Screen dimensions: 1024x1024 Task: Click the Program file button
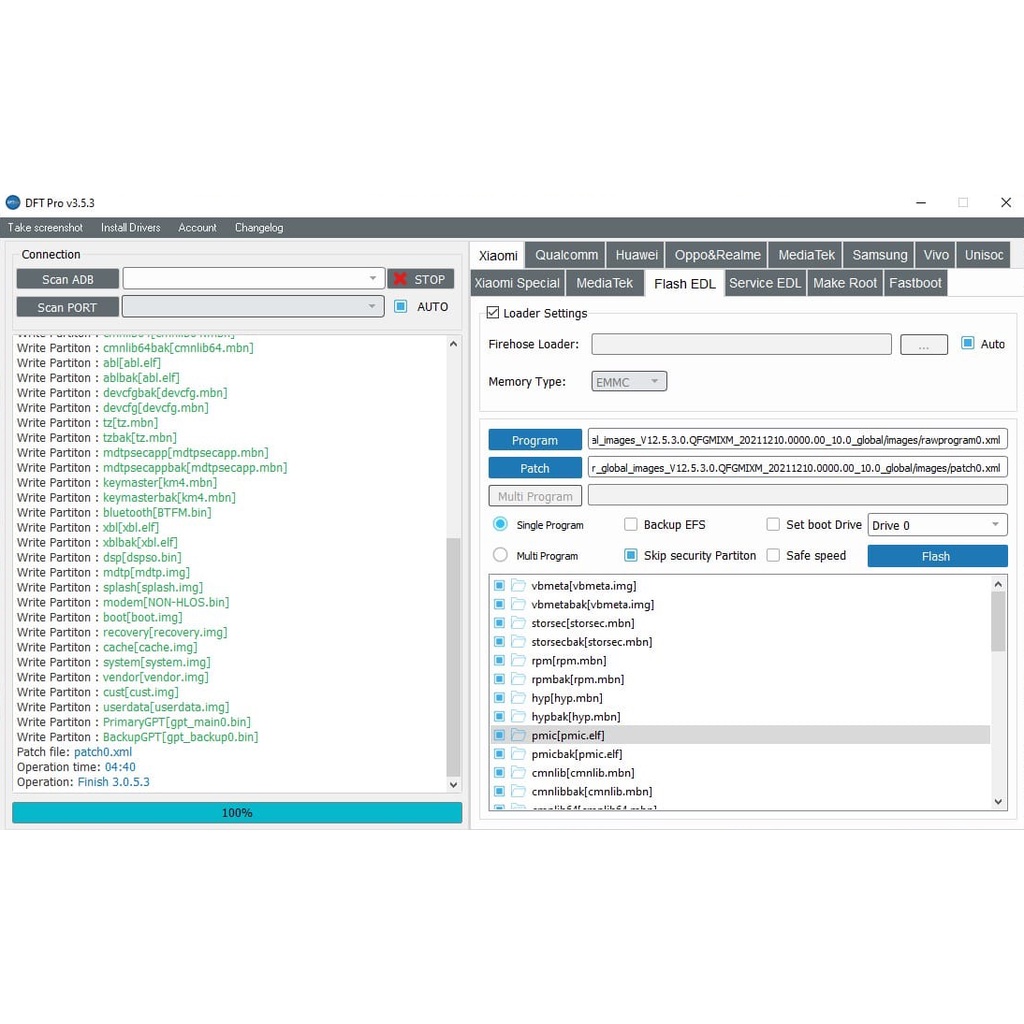click(535, 440)
